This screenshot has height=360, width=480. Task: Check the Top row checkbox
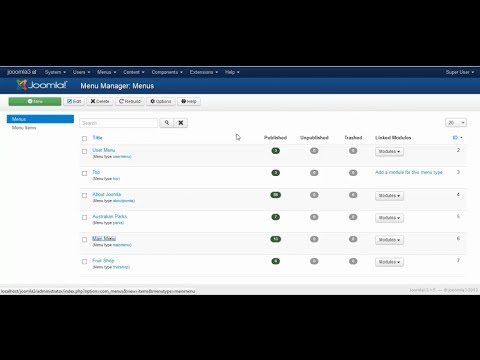[84, 173]
